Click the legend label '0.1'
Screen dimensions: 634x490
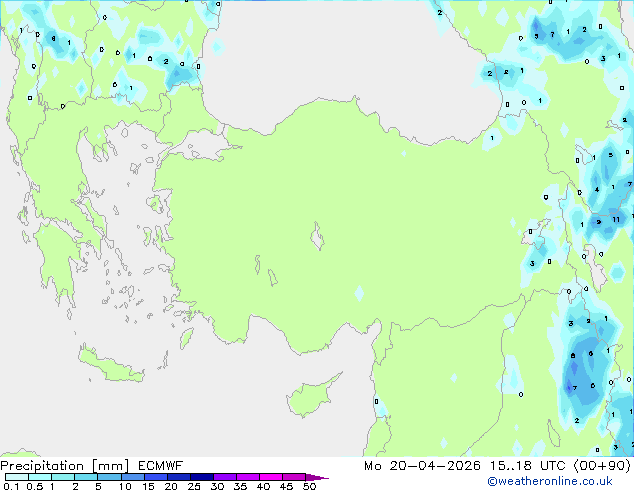click(11, 486)
